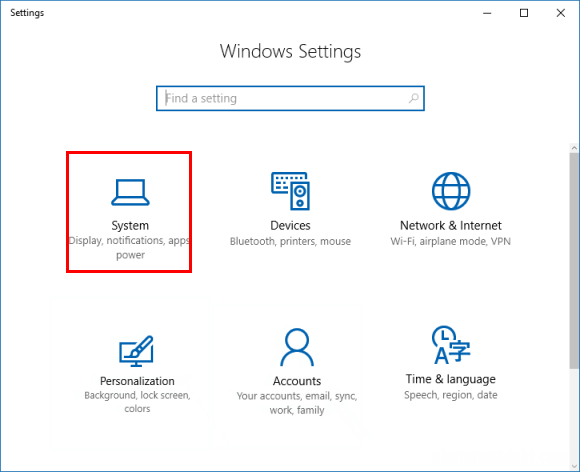The height and width of the screenshot is (472, 580).
Task: Click 'Speech, region, date' description
Action: tap(451, 395)
